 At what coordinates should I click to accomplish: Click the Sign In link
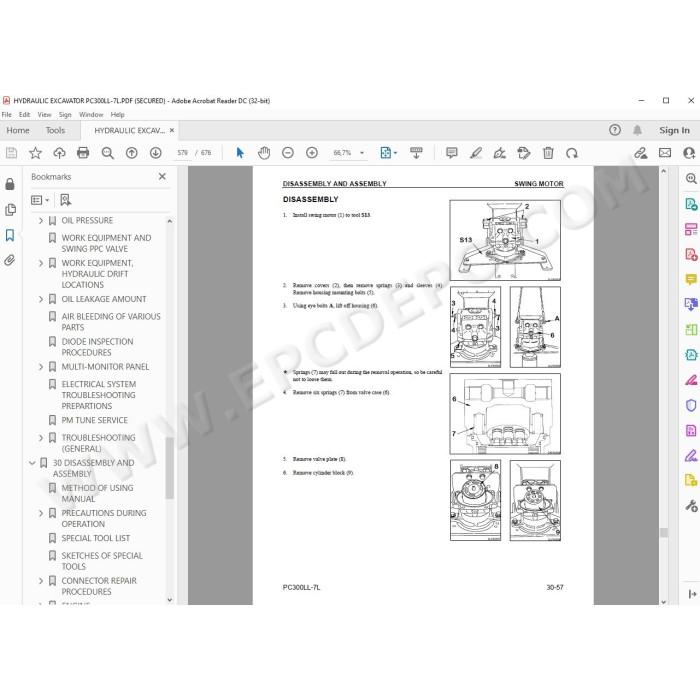(674, 130)
